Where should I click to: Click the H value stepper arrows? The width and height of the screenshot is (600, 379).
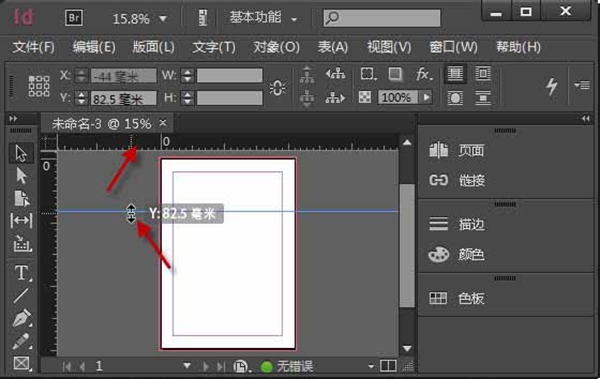point(187,98)
